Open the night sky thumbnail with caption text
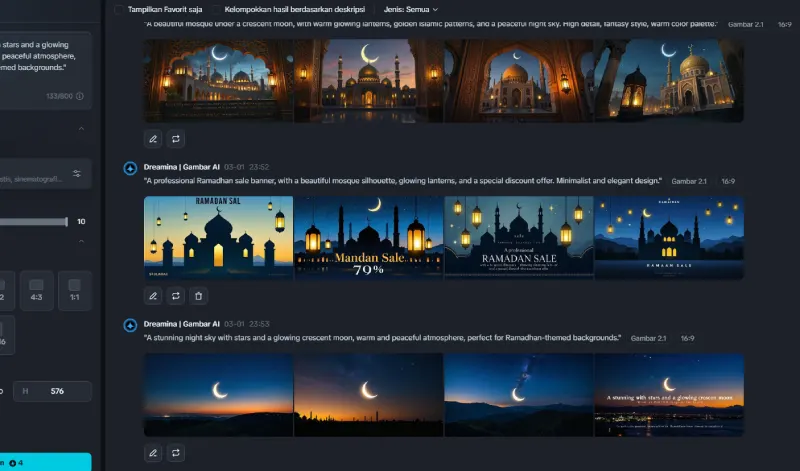This screenshot has height=471, width=800. [669, 394]
